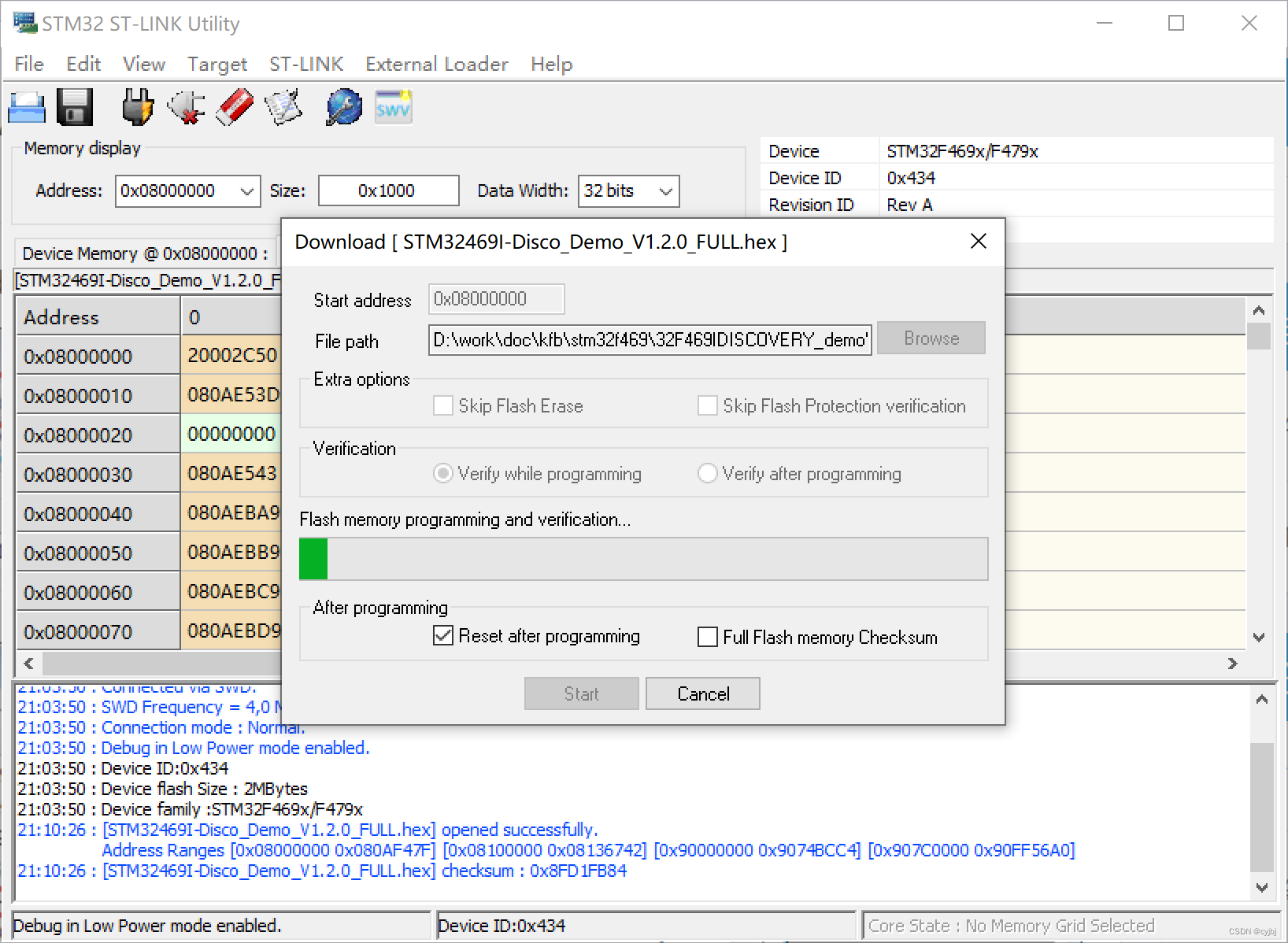Click the Update firmware globe icon
This screenshot has width=1288, height=943.
point(344,107)
